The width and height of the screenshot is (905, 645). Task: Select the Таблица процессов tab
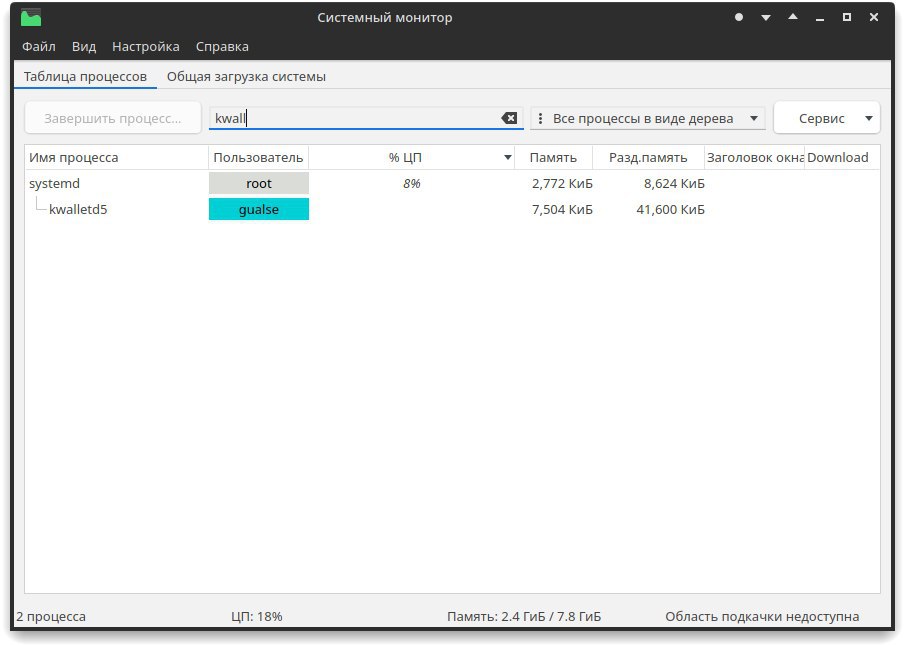pyautogui.click(x=85, y=76)
